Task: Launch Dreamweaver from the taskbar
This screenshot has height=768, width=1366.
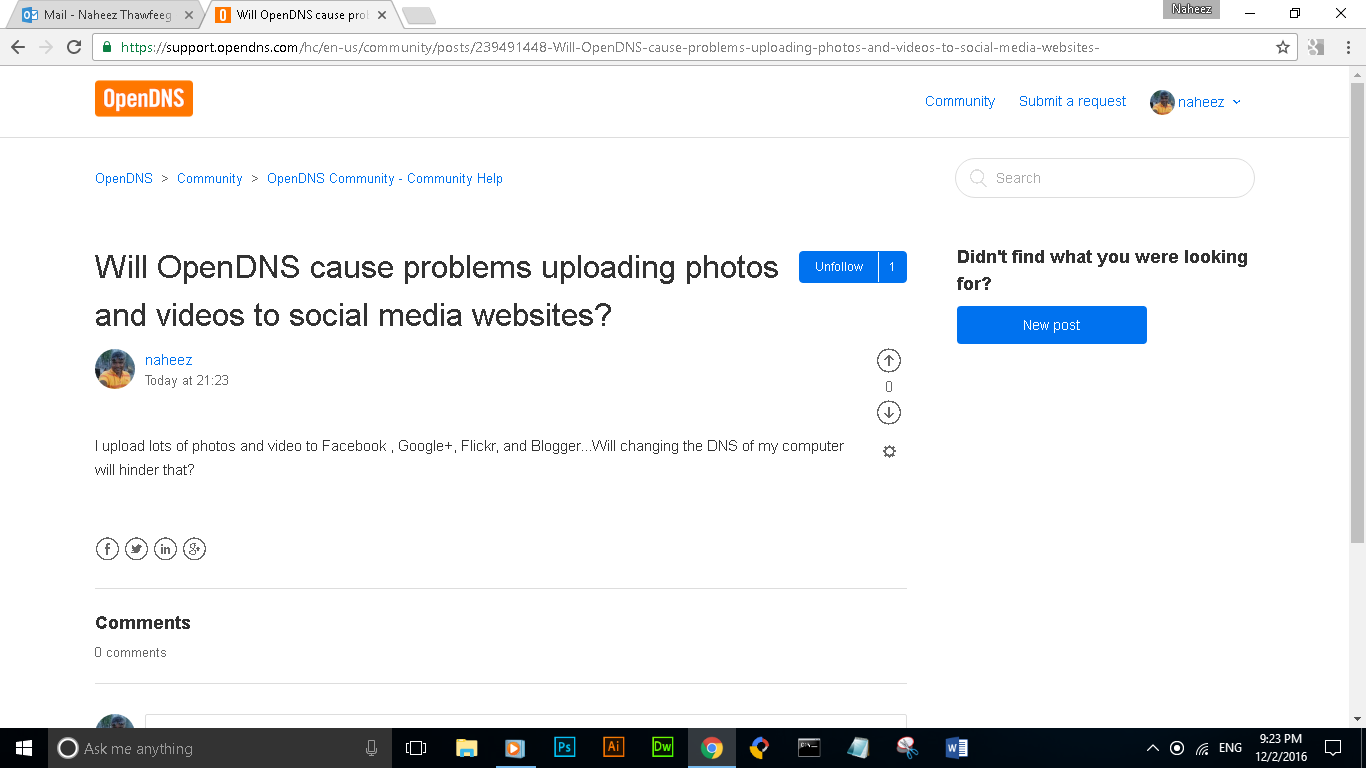Action: 662,748
